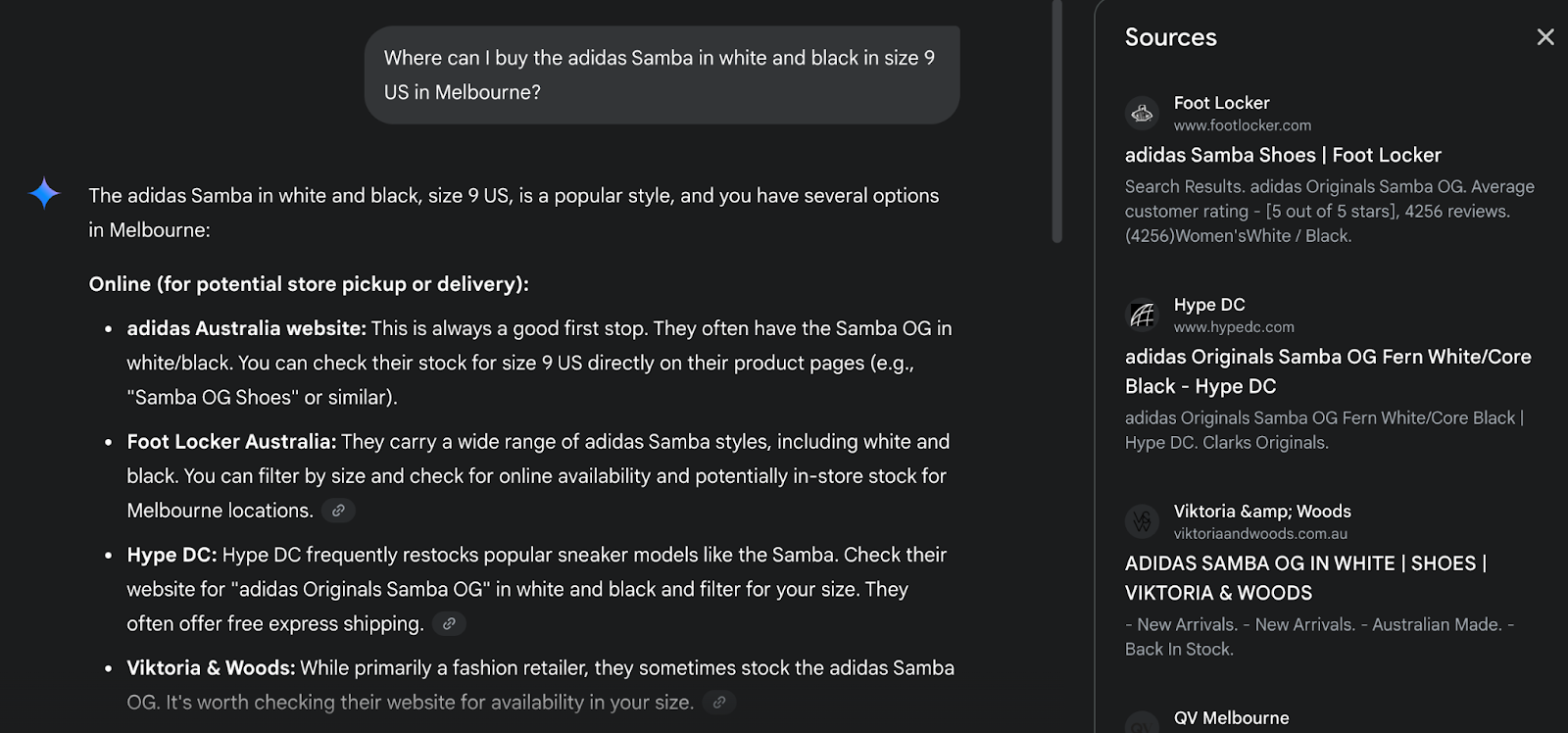Click the Foot Locker site favicon
The height and width of the screenshot is (733, 1568).
[x=1142, y=114]
